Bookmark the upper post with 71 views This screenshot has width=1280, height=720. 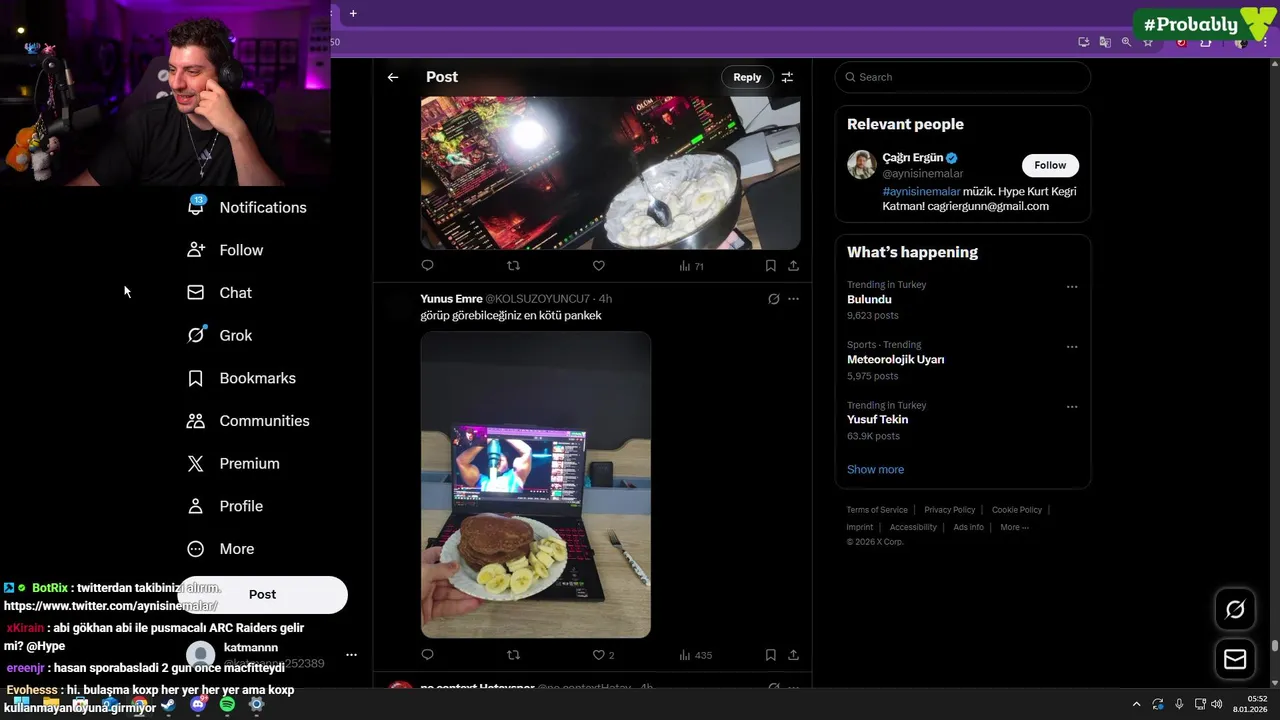(x=770, y=265)
